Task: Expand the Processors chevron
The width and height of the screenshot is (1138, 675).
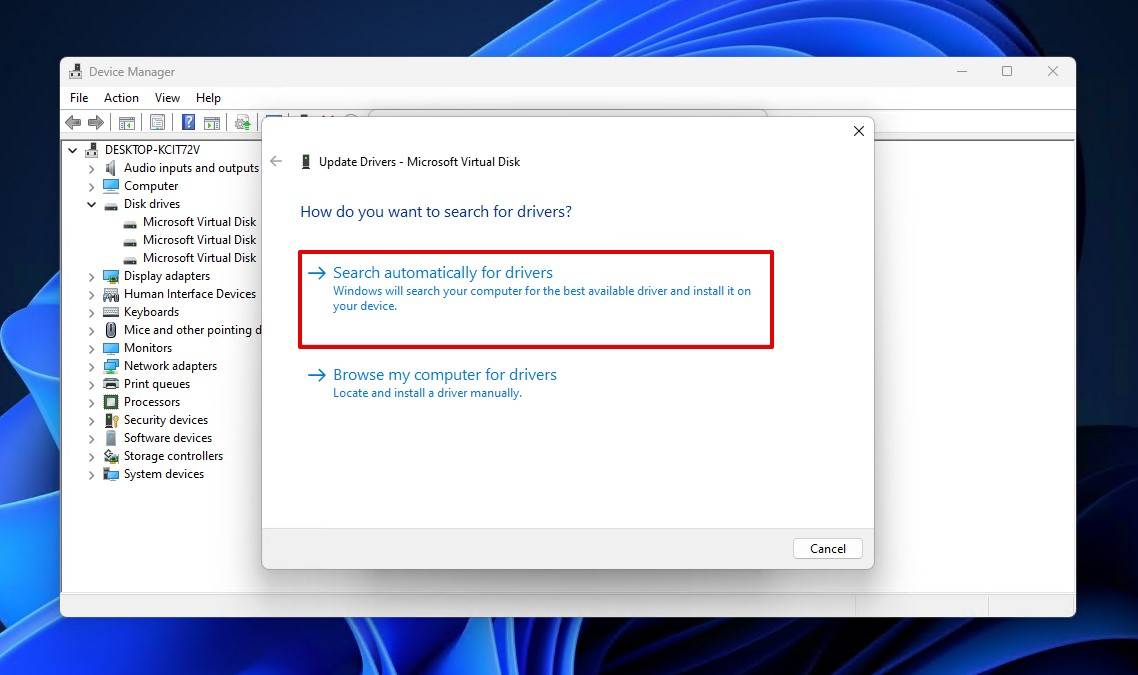Action: click(x=91, y=403)
